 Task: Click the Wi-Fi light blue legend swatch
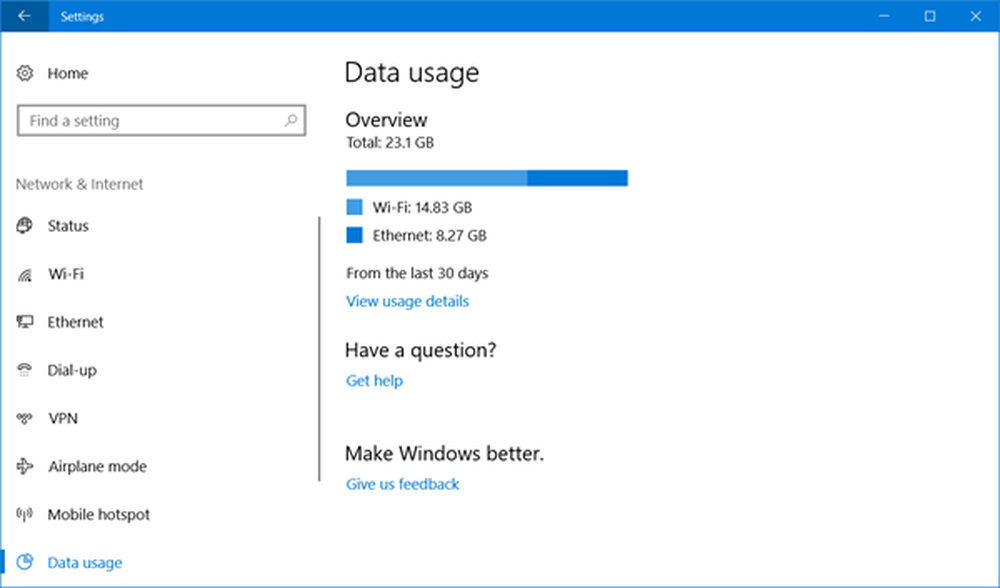click(x=354, y=208)
